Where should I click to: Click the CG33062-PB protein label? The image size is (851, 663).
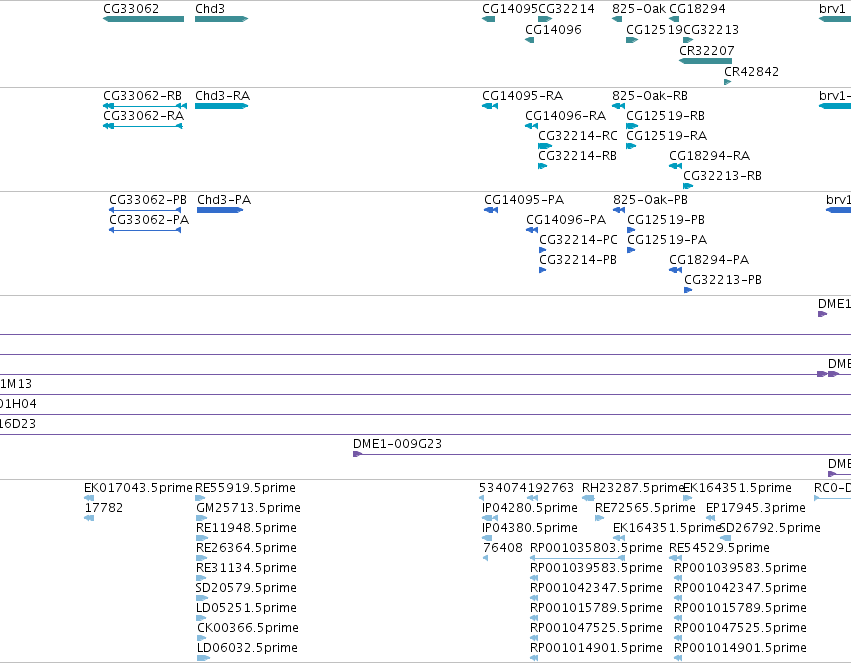[x=148, y=200]
